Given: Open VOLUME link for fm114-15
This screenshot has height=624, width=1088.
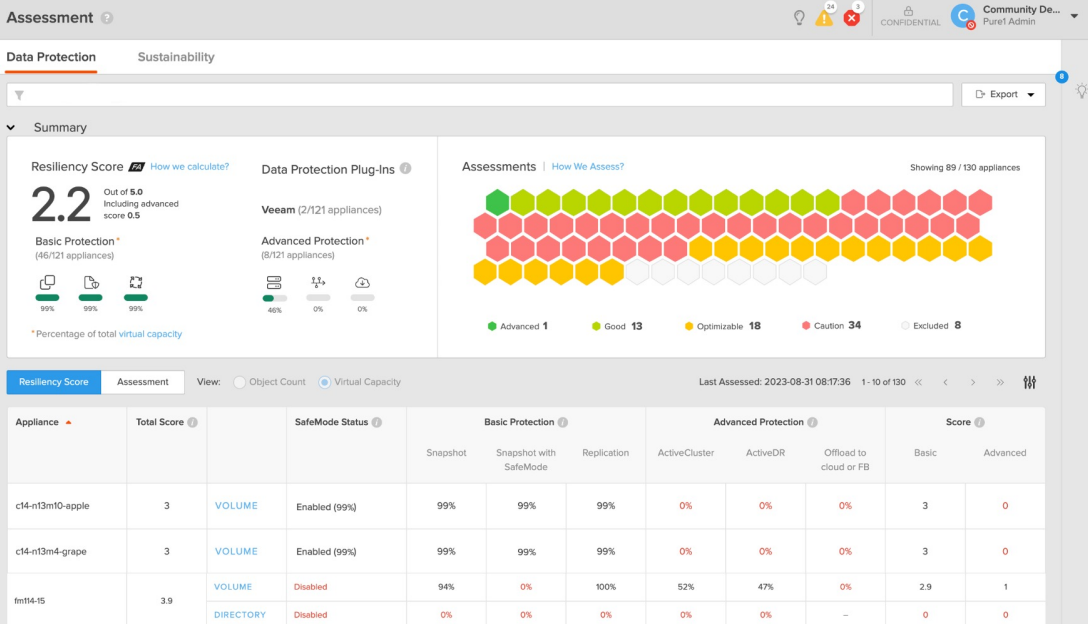Looking at the screenshot, I should pyautogui.click(x=233, y=587).
